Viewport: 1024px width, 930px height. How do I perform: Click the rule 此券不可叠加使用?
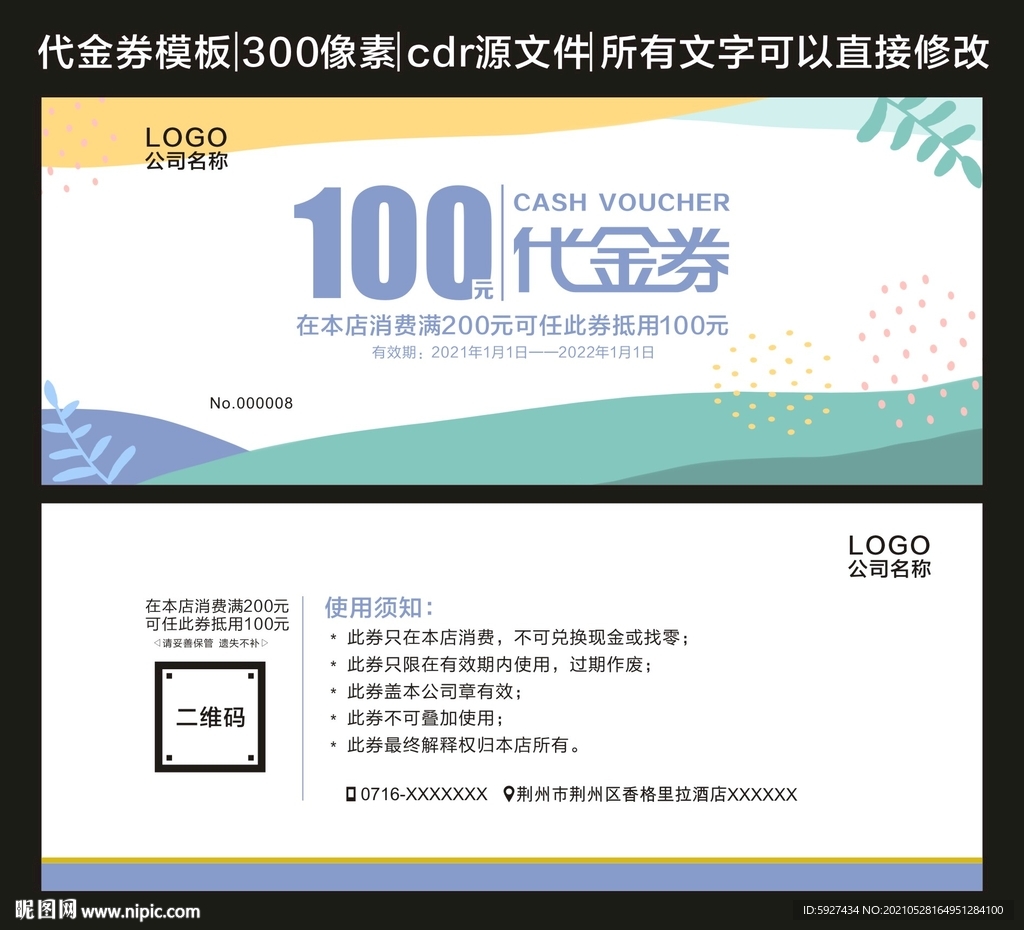[425, 718]
